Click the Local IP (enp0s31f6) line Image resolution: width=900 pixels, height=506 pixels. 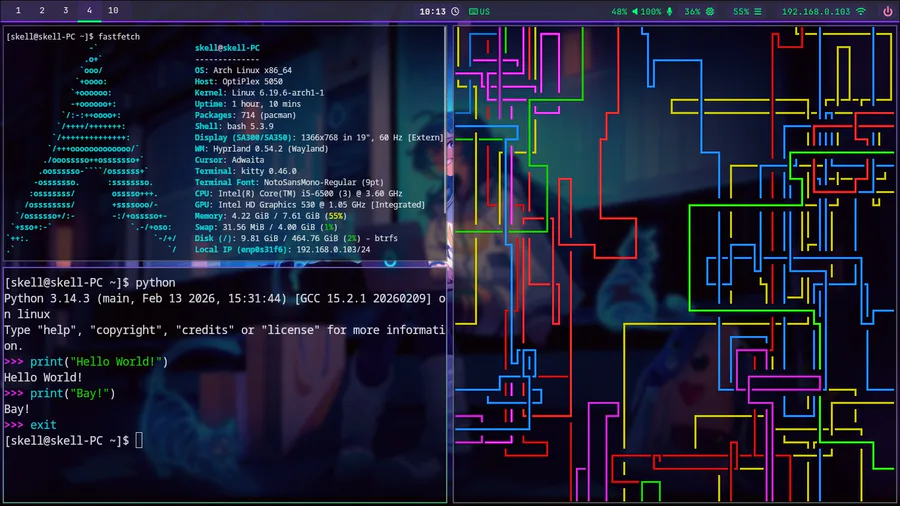[282, 250]
